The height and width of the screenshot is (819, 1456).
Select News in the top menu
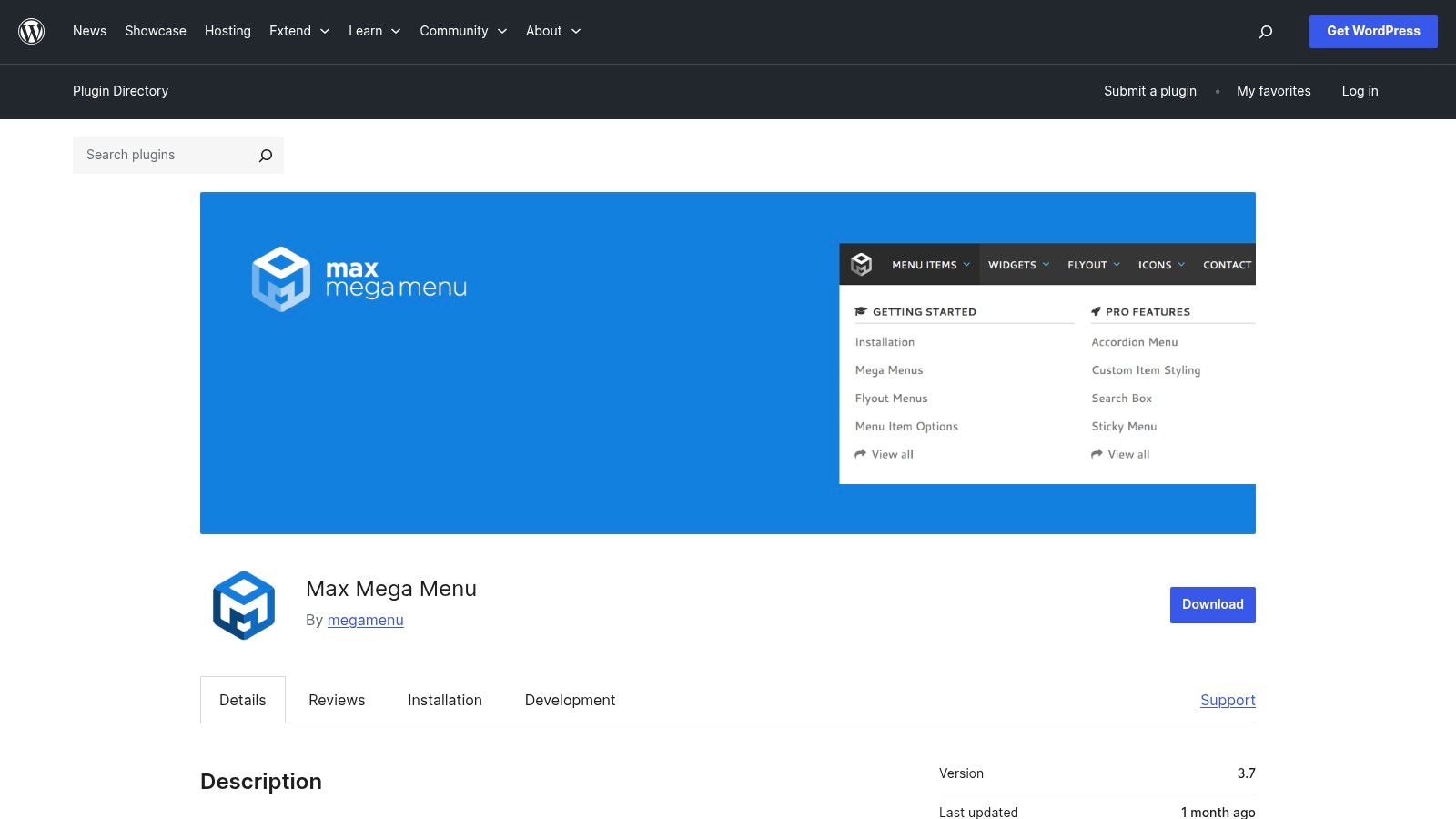pyautogui.click(x=89, y=30)
